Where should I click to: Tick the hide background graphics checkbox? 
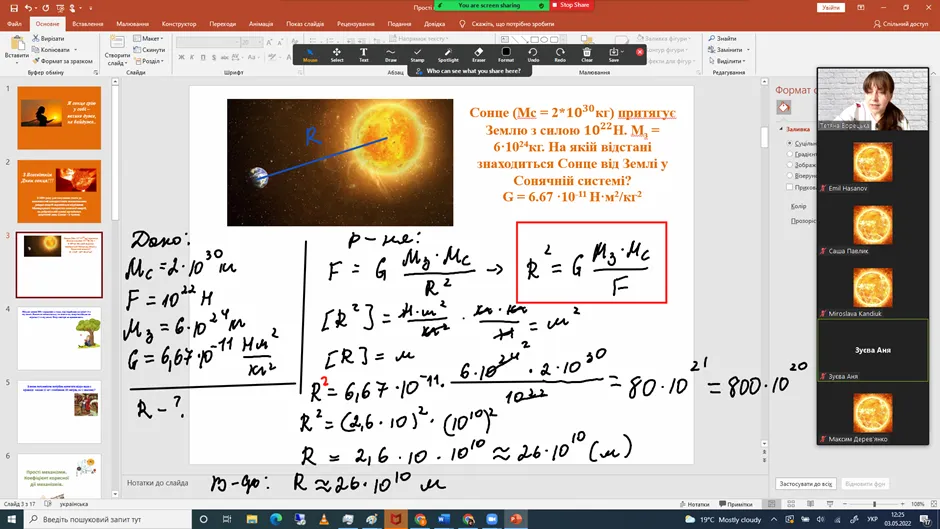click(789, 187)
